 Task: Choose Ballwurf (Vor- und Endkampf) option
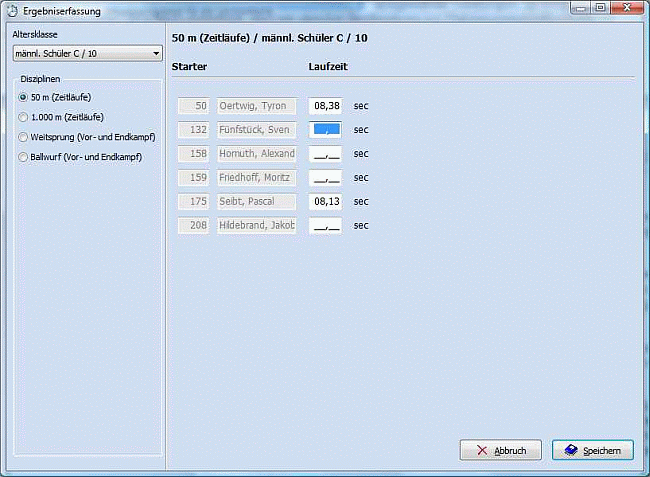(x=23, y=157)
